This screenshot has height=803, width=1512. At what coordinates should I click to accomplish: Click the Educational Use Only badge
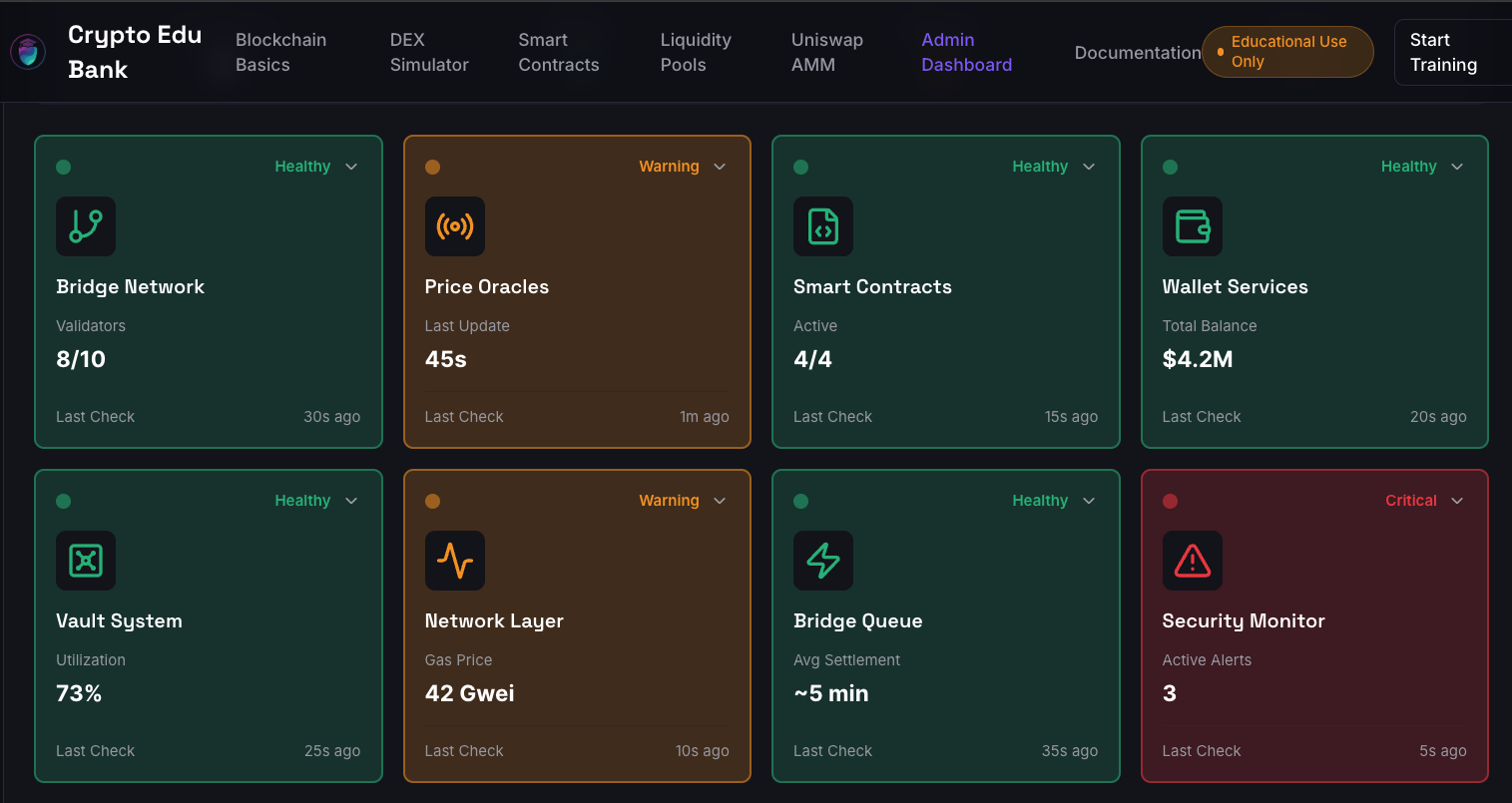(1287, 51)
